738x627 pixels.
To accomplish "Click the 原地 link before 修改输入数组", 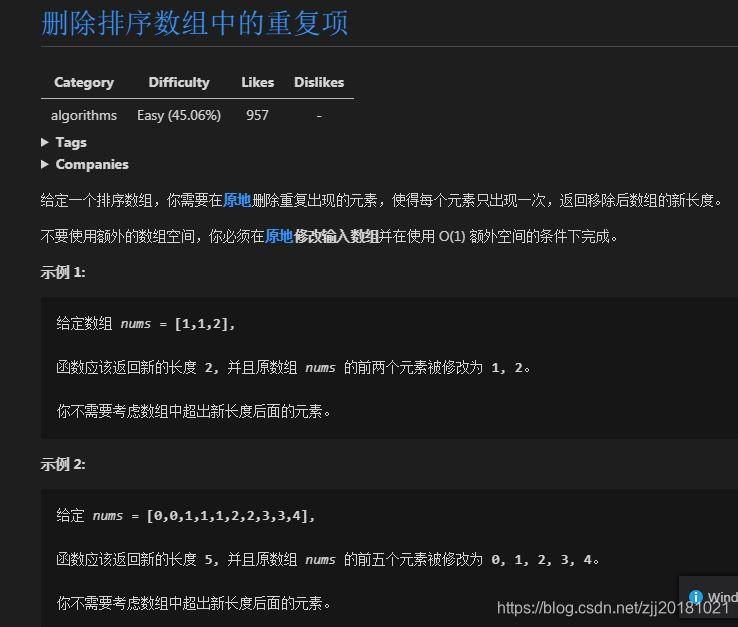I will pyautogui.click(x=279, y=236).
